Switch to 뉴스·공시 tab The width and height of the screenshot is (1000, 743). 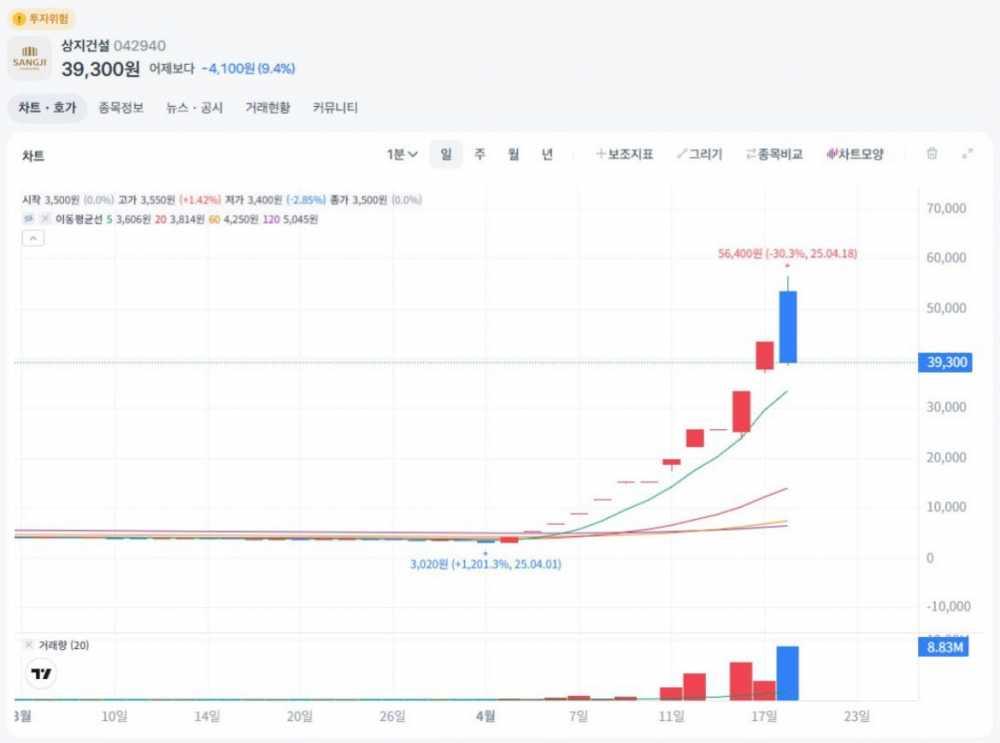coord(195,108)
